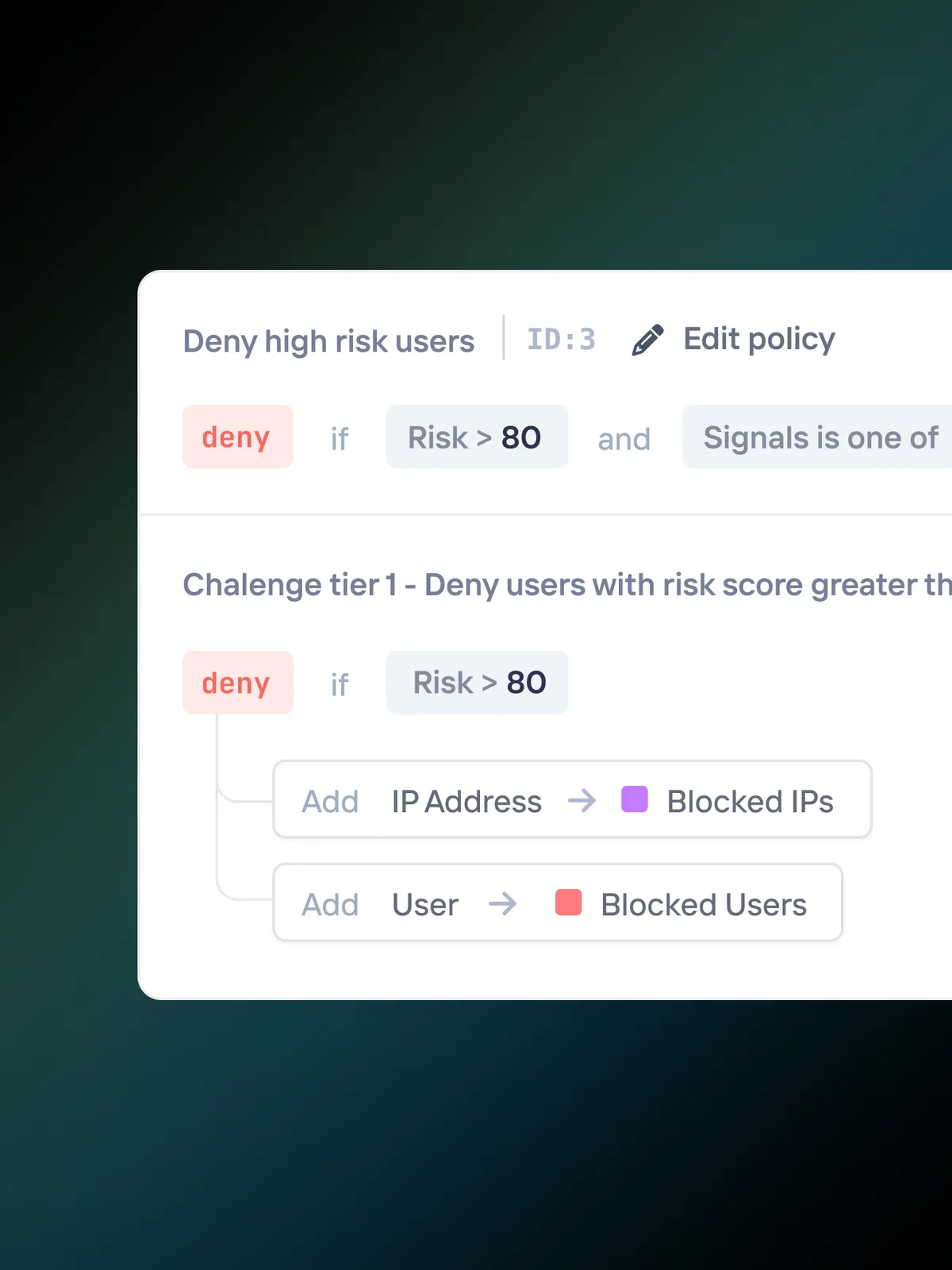Click the ID:3 policy identifier
The width and height of the screenshot is (952, 1270).
(561, 340)
